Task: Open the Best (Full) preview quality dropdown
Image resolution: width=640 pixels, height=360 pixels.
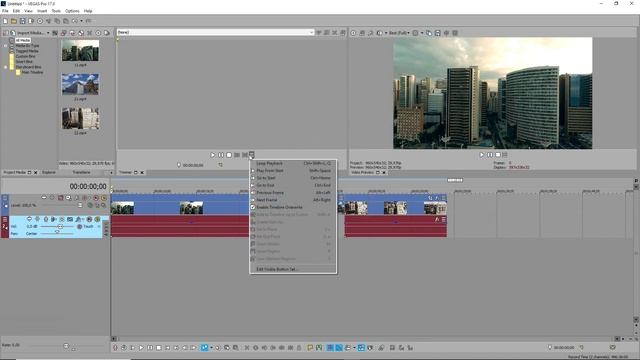Action: coord(399,33)
